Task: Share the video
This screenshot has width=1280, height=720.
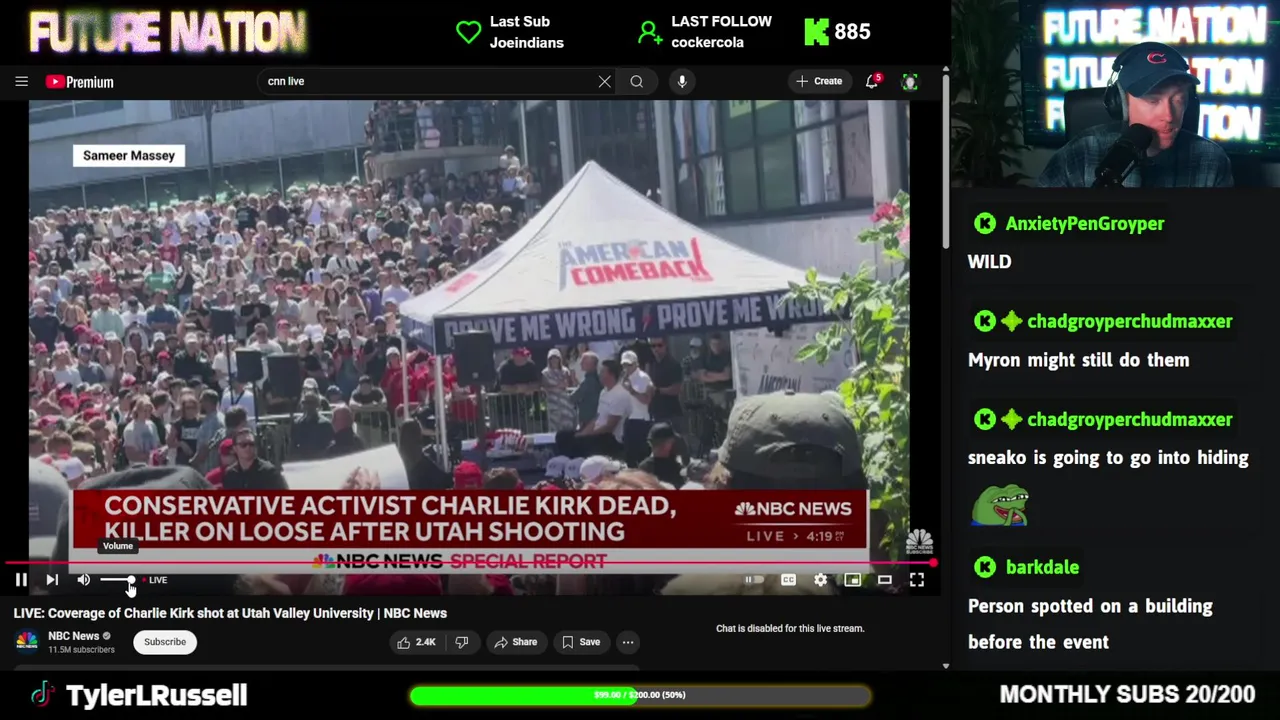Action: tap(516, 642)
